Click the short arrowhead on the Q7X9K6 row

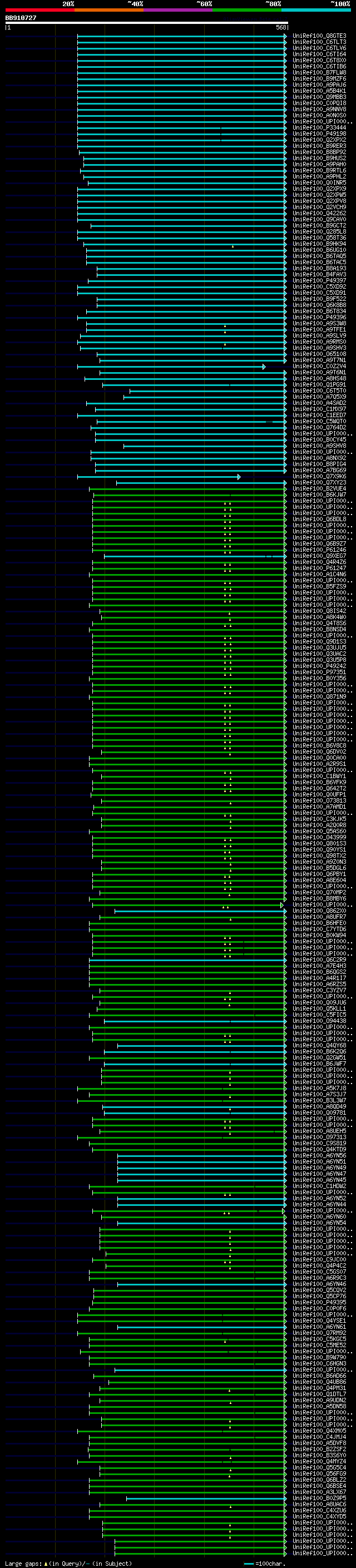(x=239, y=477)
